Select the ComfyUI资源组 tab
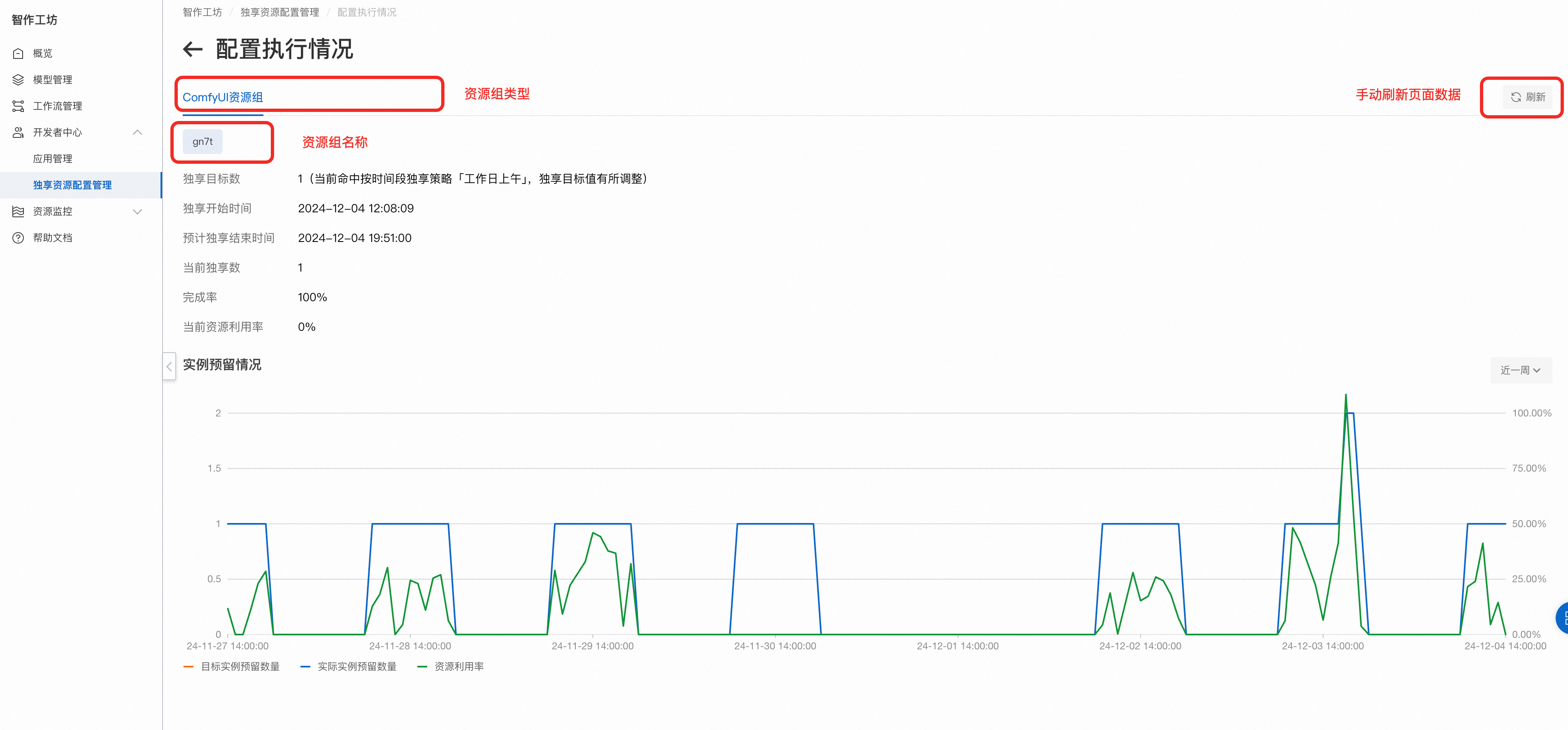 [223, 98]
